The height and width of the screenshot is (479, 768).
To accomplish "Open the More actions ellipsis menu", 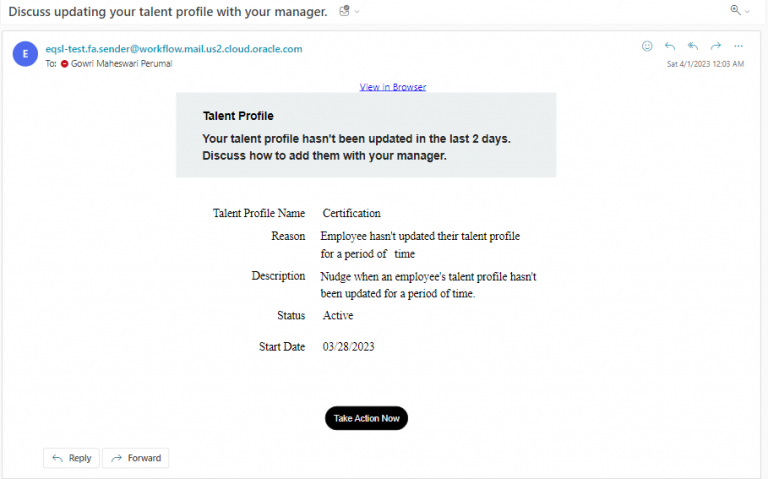I will (x=739, y=46).
